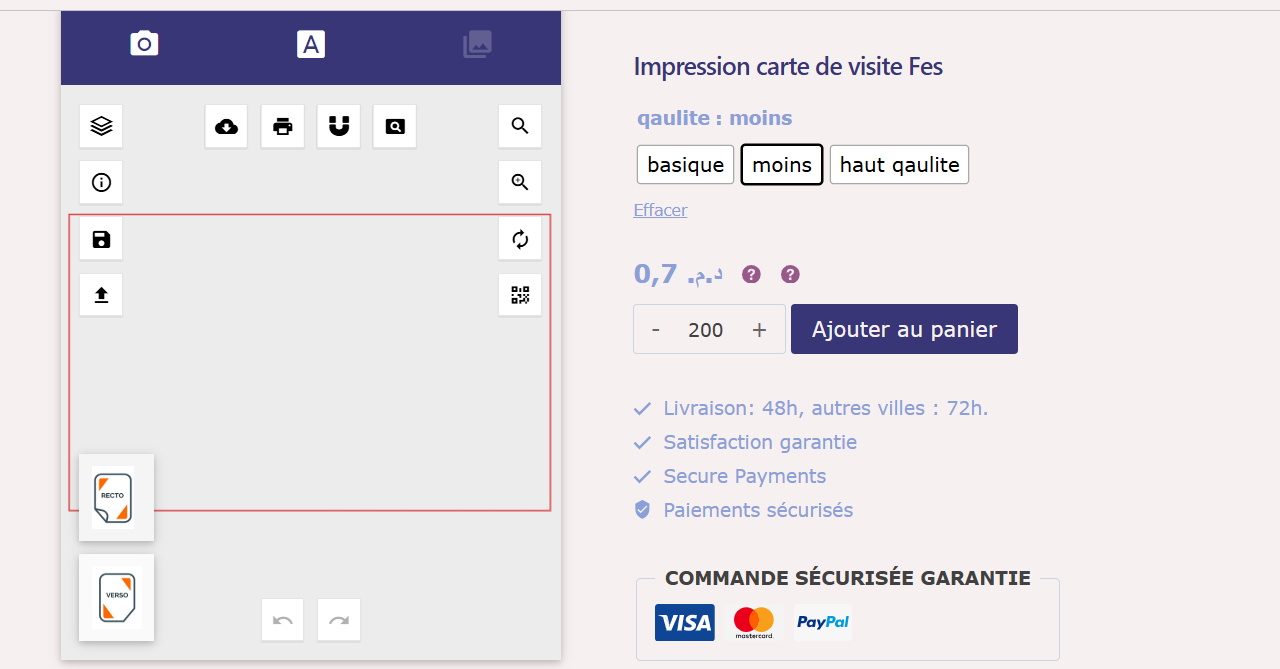Select the RECTO side thumbnail

point(116,497)
